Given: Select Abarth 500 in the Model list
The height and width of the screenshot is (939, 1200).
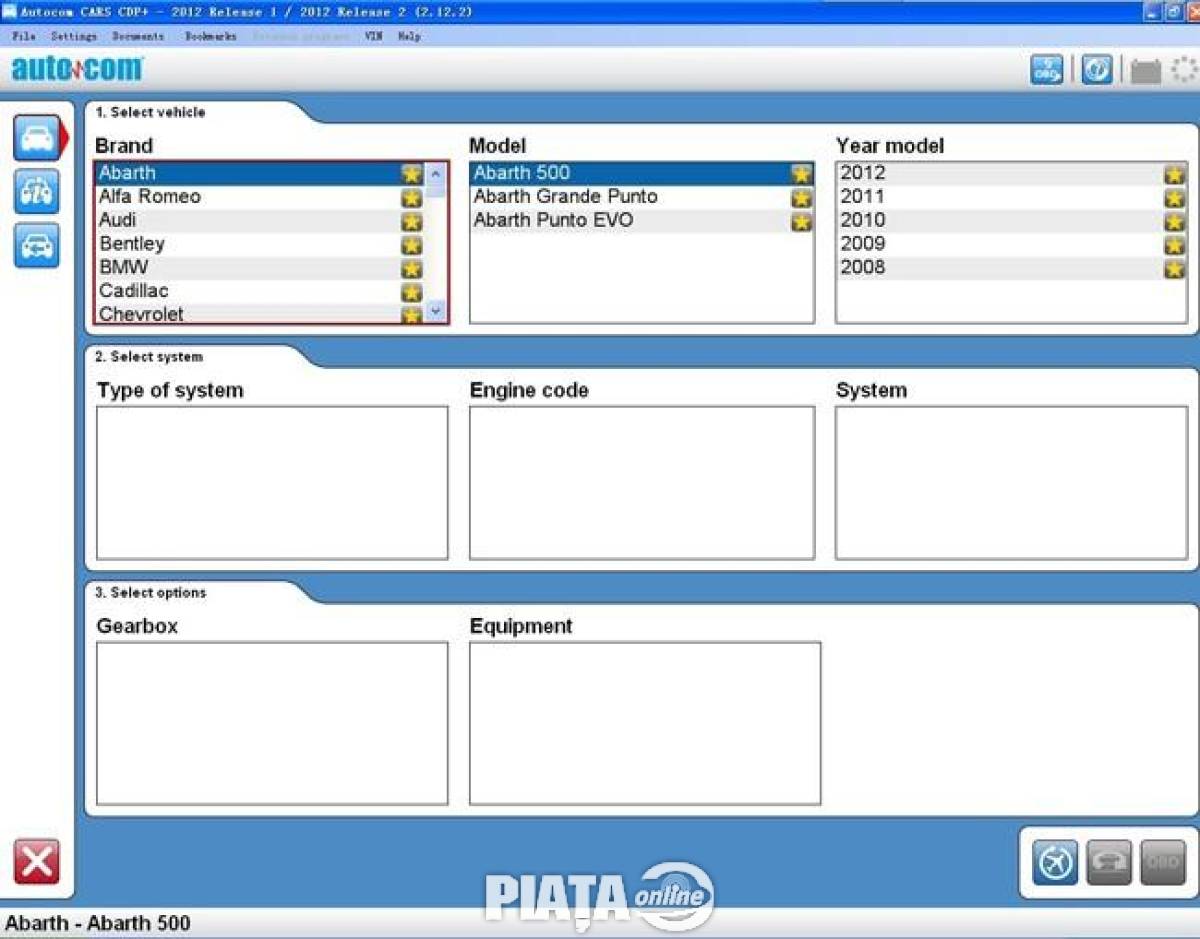Looking at the screenshot, I should click(x=642, y=173).
